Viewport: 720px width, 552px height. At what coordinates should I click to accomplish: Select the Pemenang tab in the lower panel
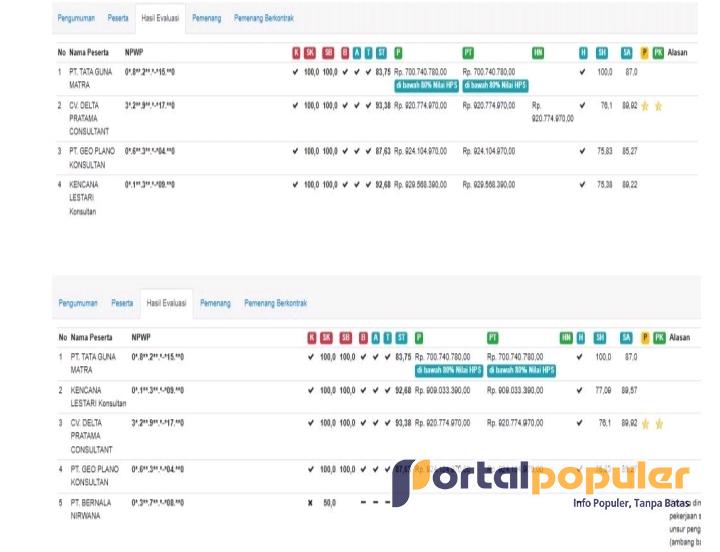(215, 303)
